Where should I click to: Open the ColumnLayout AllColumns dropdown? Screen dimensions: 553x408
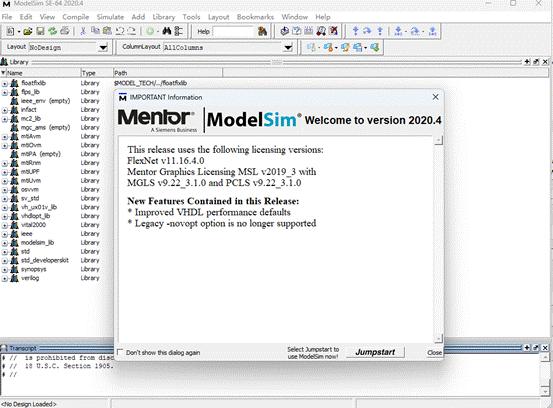coord(288,47)
